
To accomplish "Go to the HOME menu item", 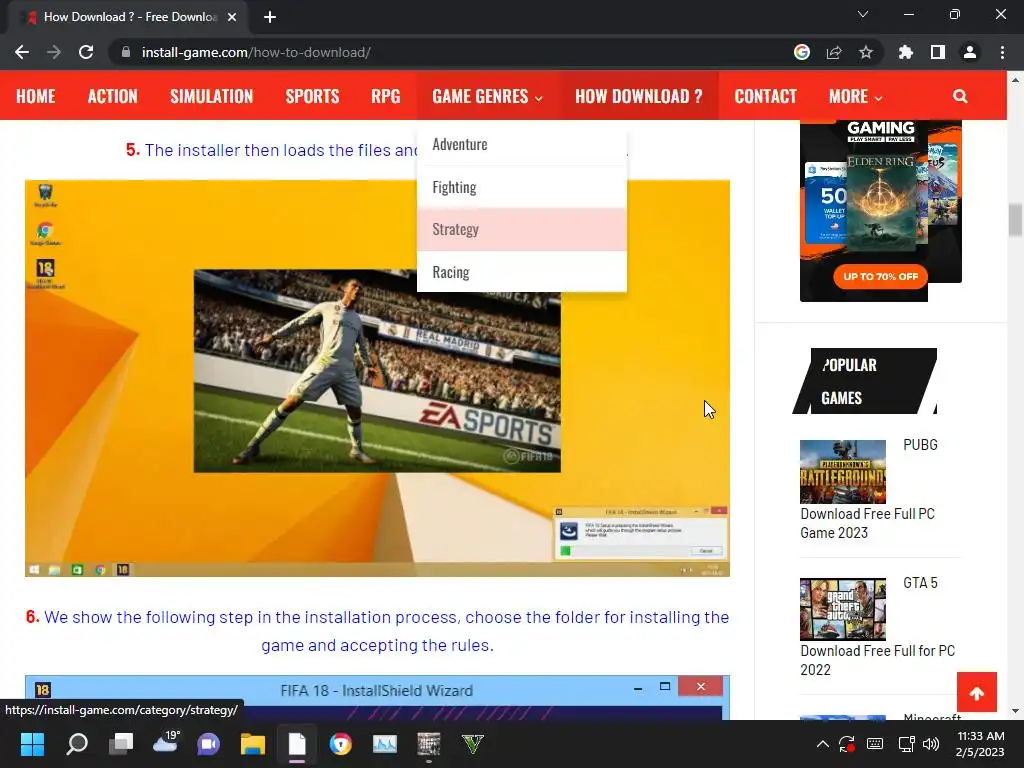I will click(36, 96).
